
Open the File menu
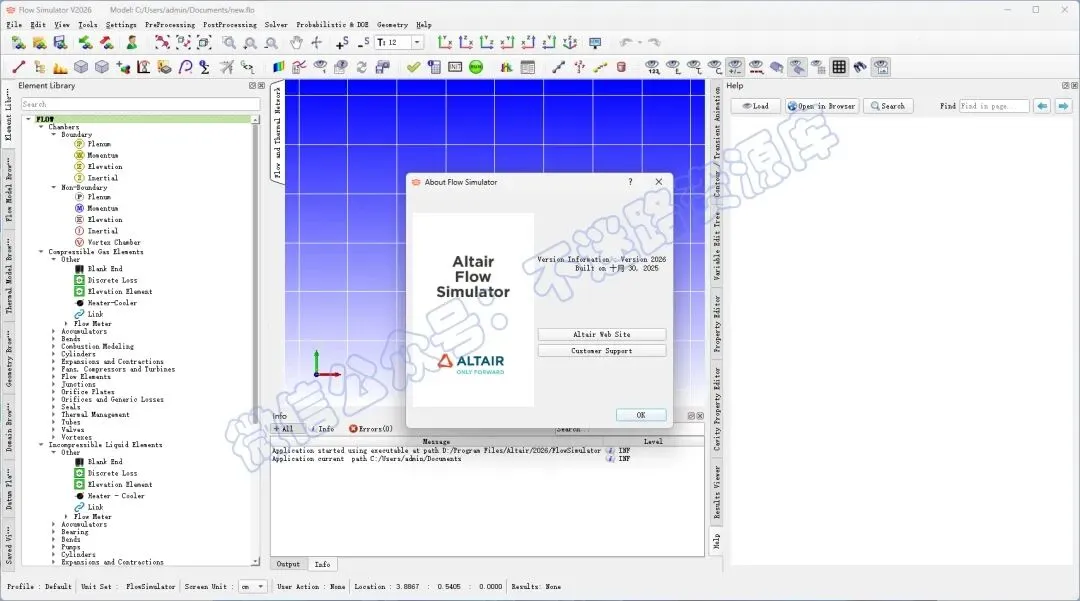click(14, 25)
